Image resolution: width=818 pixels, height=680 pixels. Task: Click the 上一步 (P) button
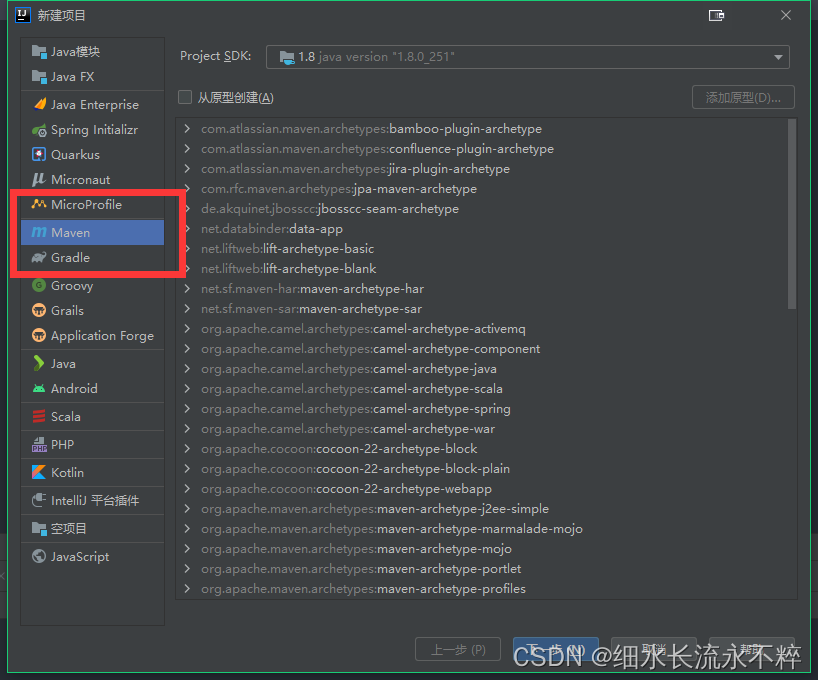(458, 649)
